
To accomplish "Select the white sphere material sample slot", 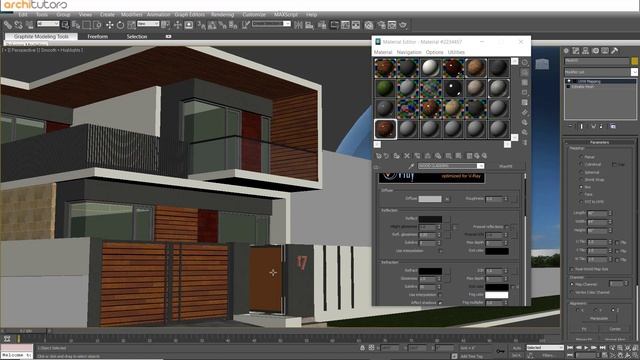I will tap(430, 67).
